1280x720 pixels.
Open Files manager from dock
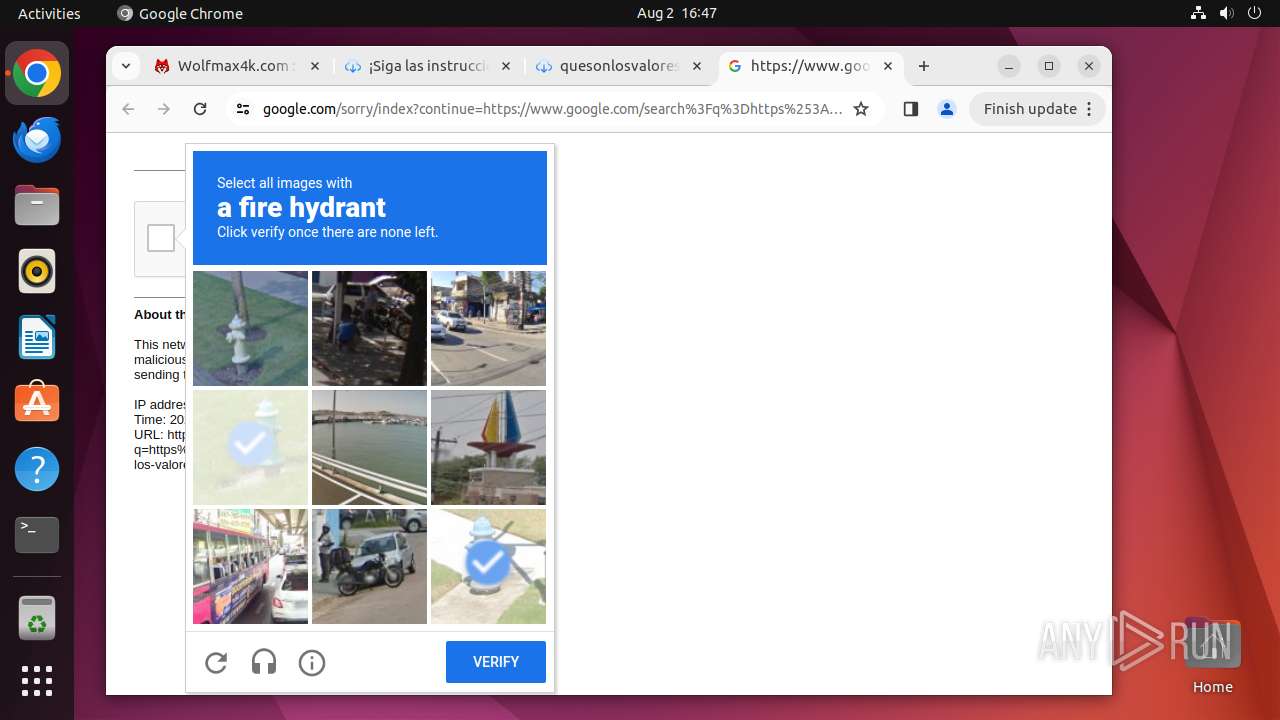click(37, 206)
